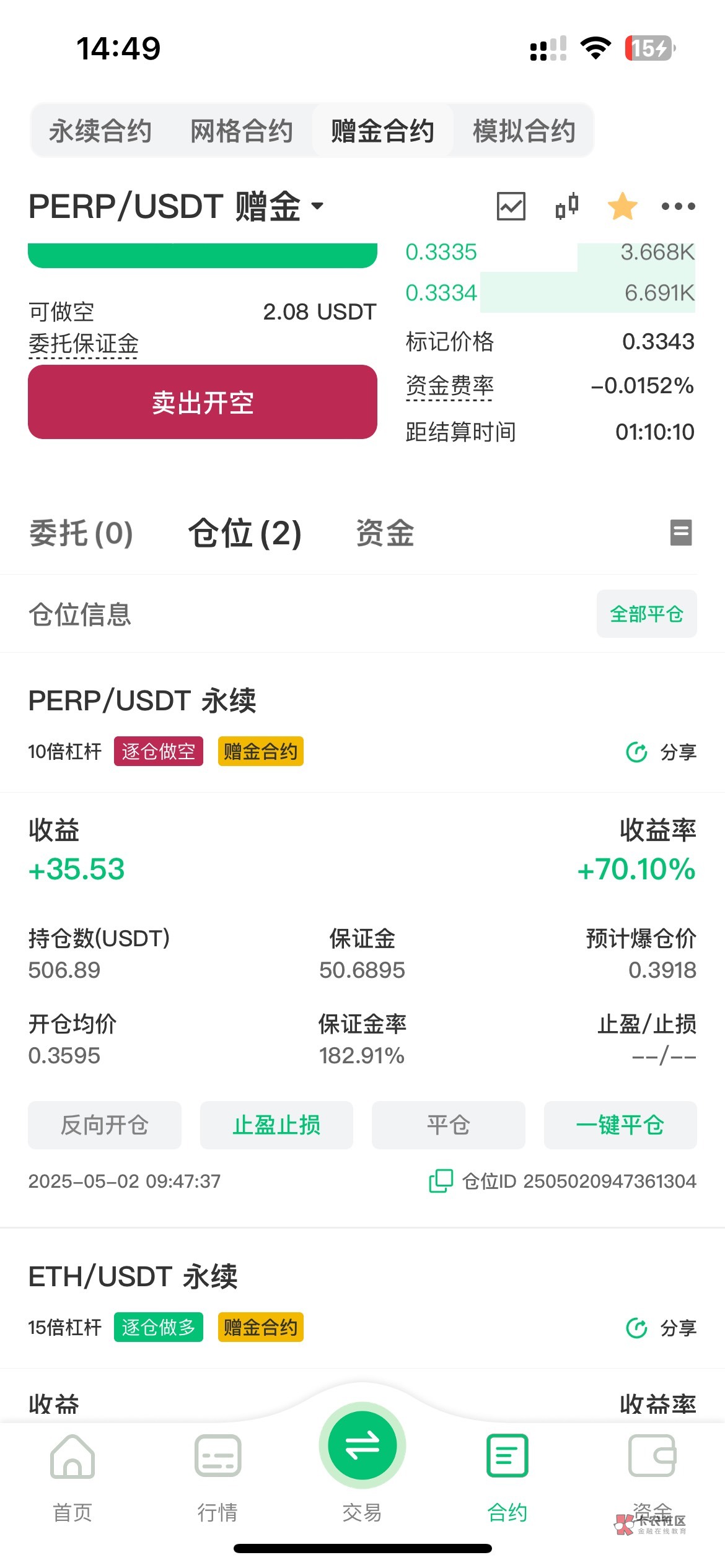Share the PERP/USDT position
This screenshot has height=1568, width=725.
(x=661, y=752)
